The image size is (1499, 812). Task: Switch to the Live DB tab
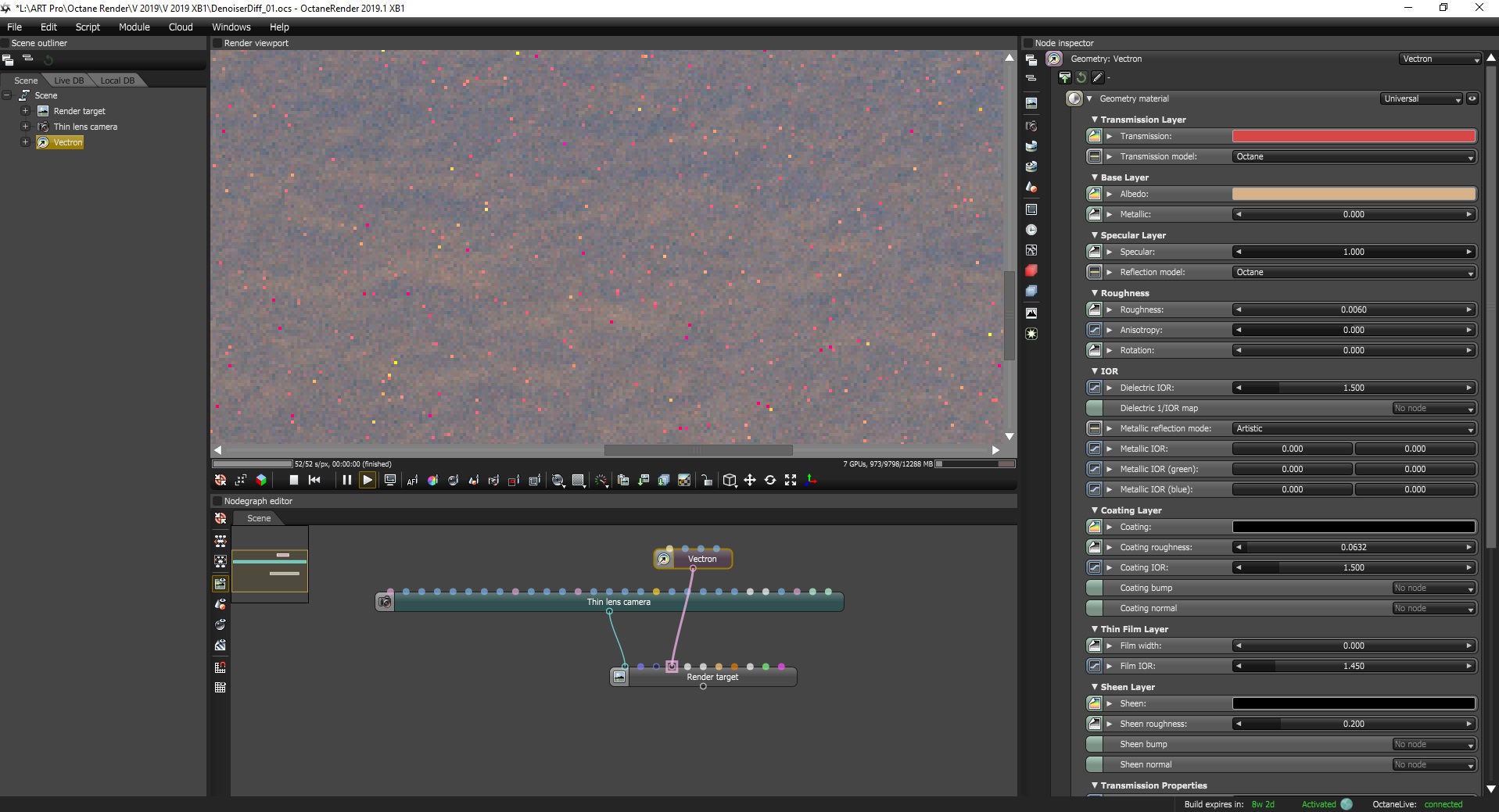tap(69, 80)
